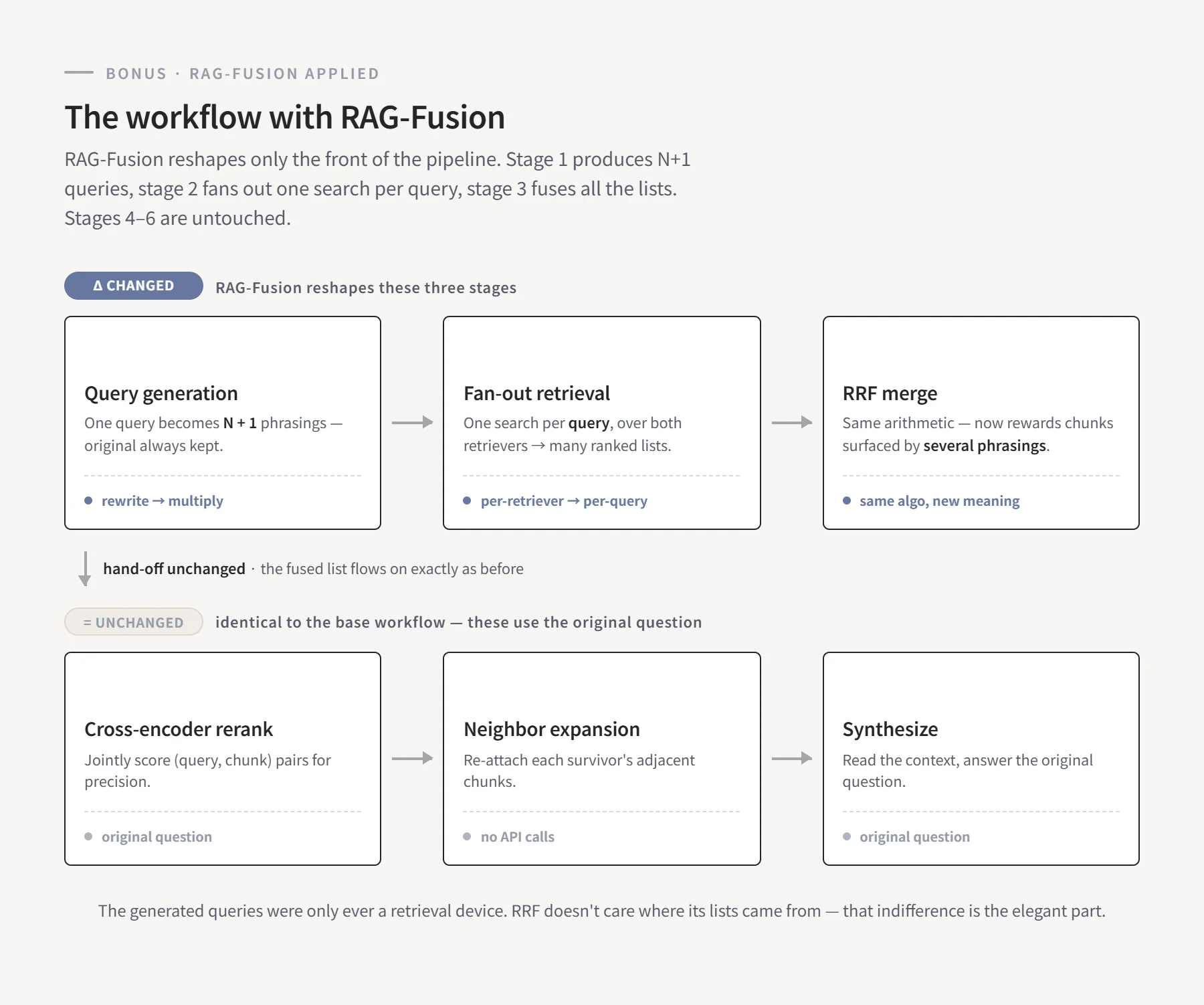Click the 'same algo, new meaning' tag
Screen dimensions: 1204x1005
coord(939,501)
